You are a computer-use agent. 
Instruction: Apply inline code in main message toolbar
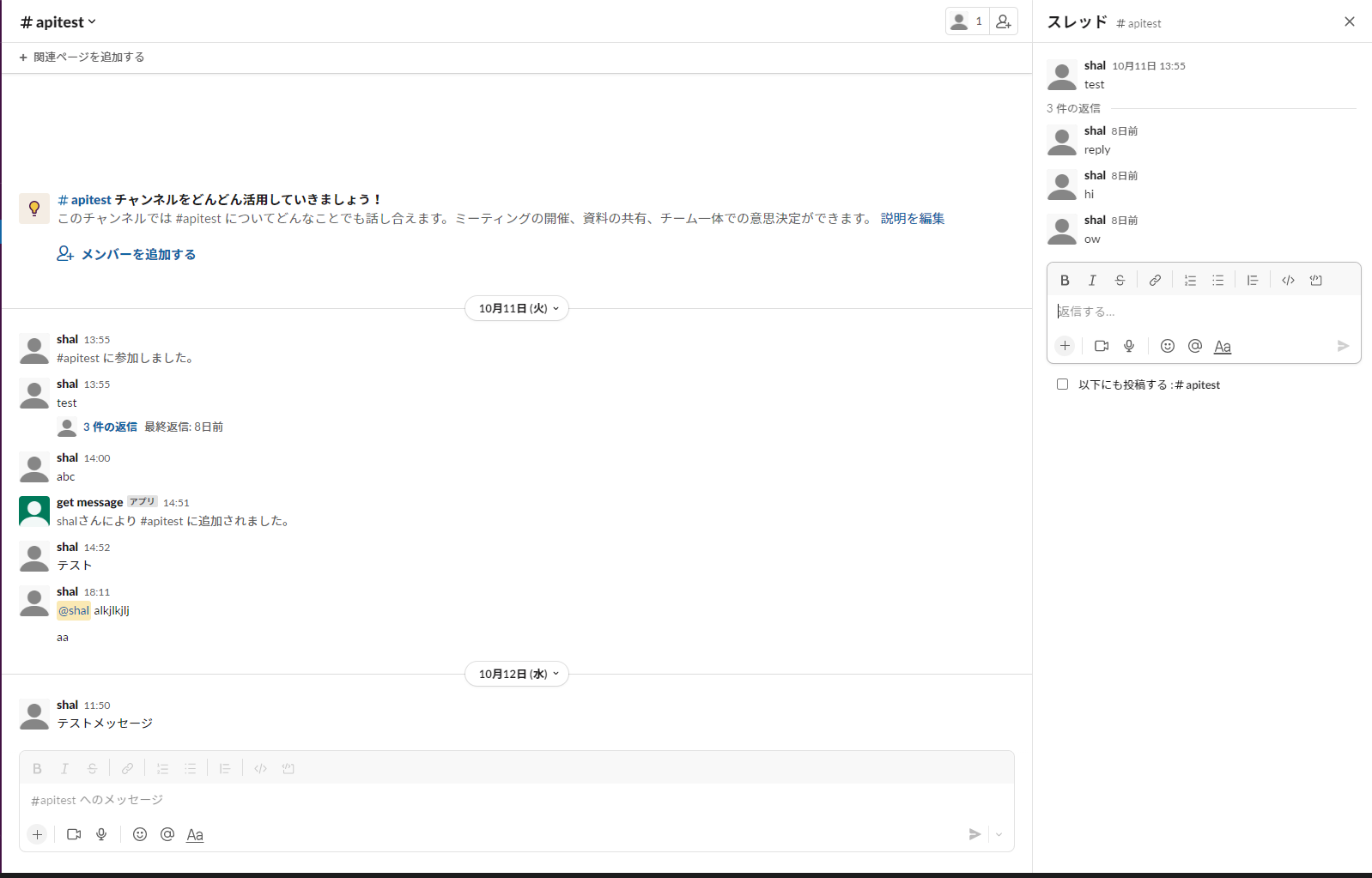click(260, 769)
